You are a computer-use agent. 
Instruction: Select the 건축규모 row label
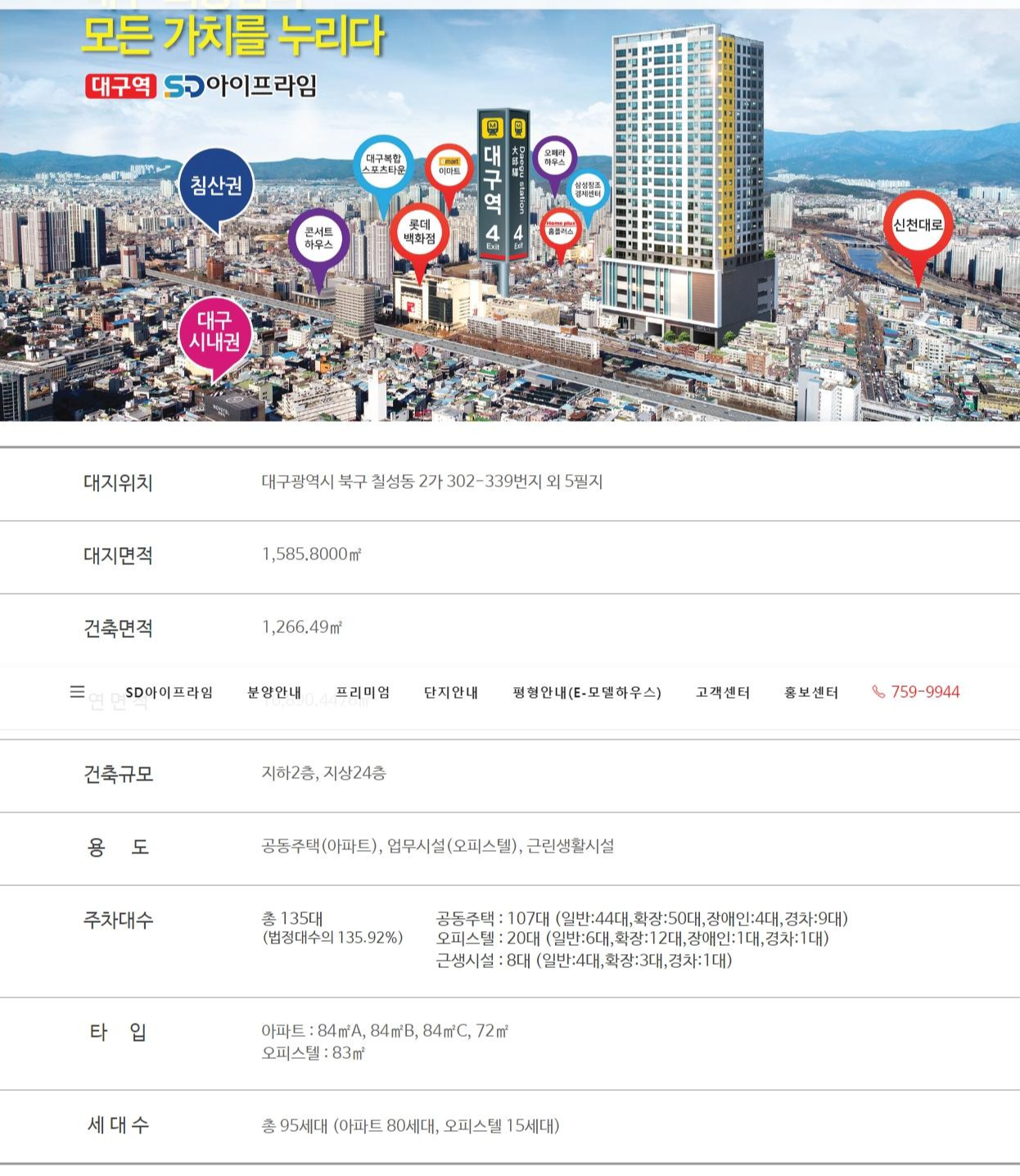pos(118,775)
